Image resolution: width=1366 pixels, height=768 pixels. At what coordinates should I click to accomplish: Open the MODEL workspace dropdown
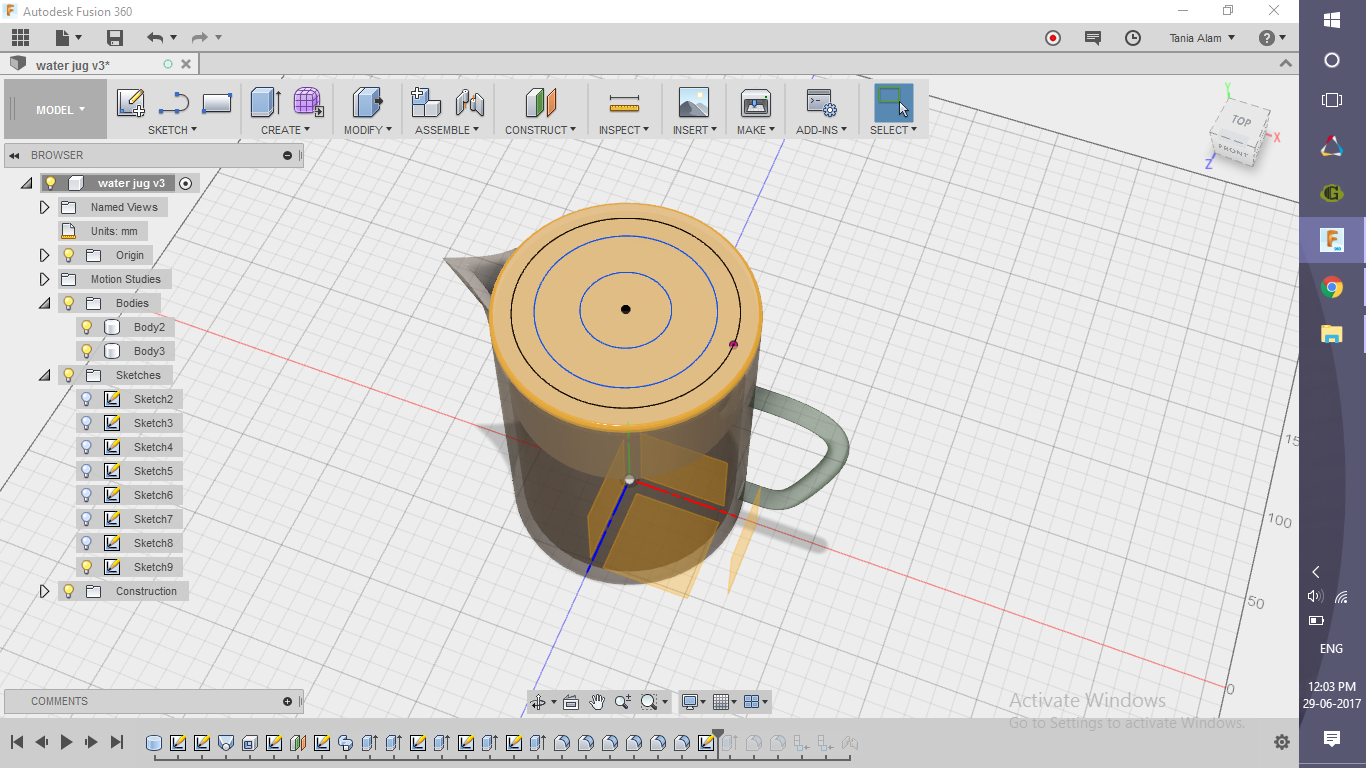(60, 110)
